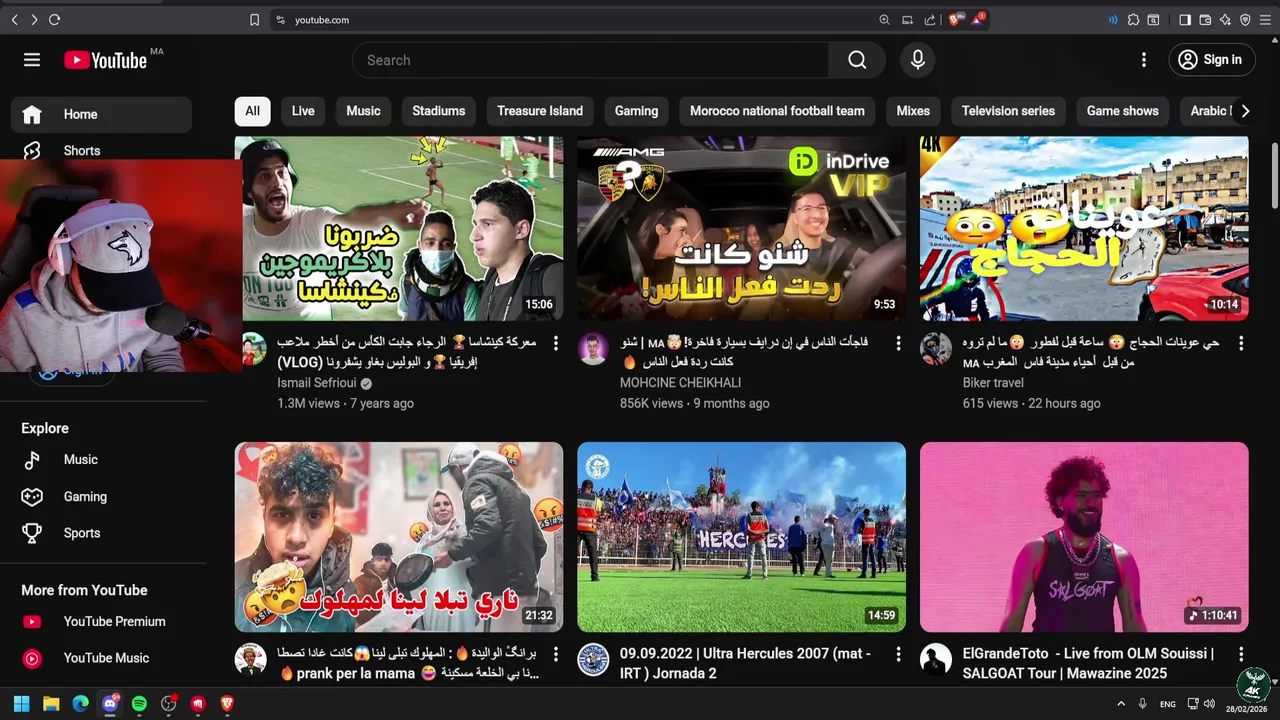Click the Sports trophy icon under Explore
This screenshot has height=720, width=1280.
click(x=32, y=534)
